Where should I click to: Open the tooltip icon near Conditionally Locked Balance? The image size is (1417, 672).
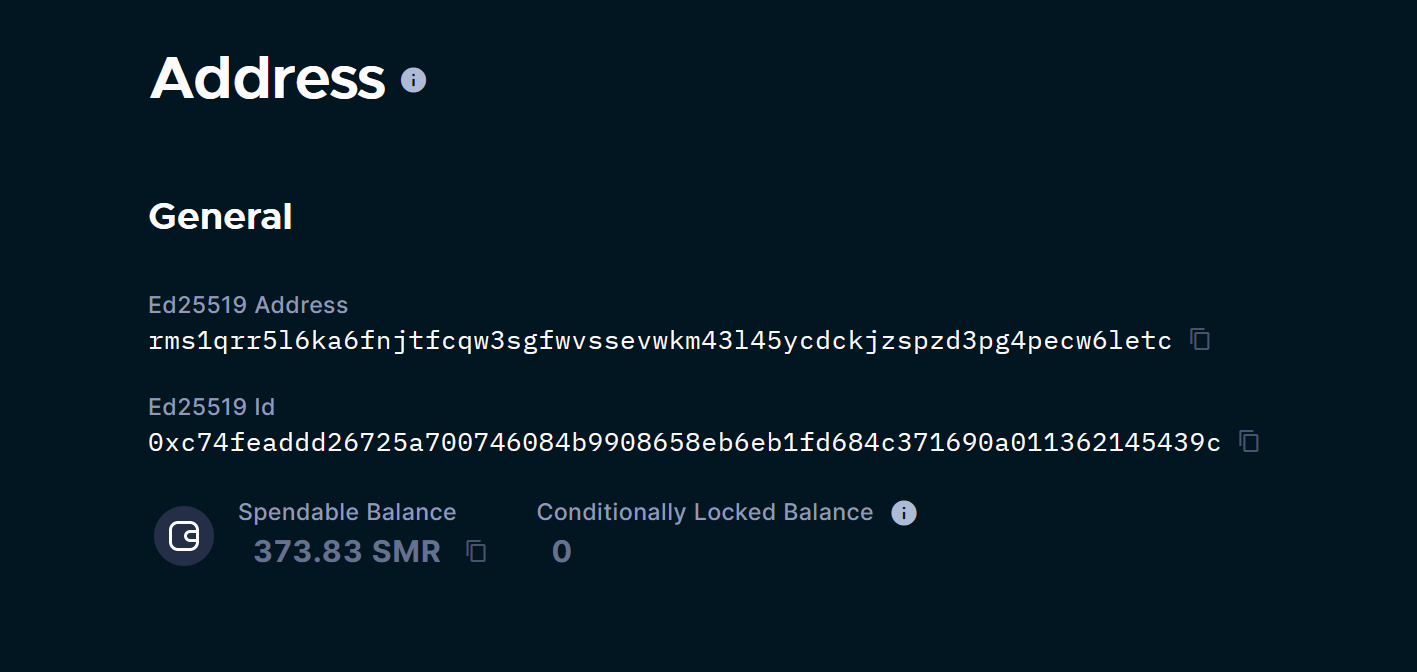click(x=903, y=513)
